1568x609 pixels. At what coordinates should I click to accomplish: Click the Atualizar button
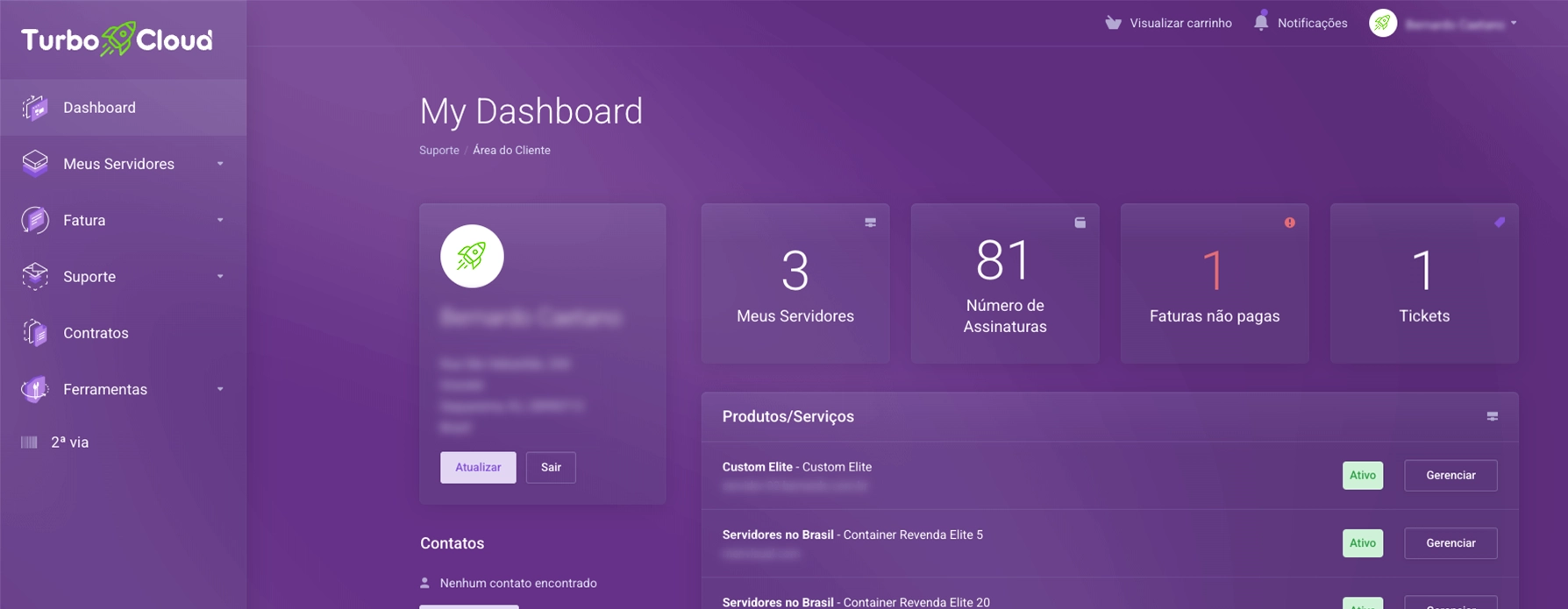coord(478,467)
